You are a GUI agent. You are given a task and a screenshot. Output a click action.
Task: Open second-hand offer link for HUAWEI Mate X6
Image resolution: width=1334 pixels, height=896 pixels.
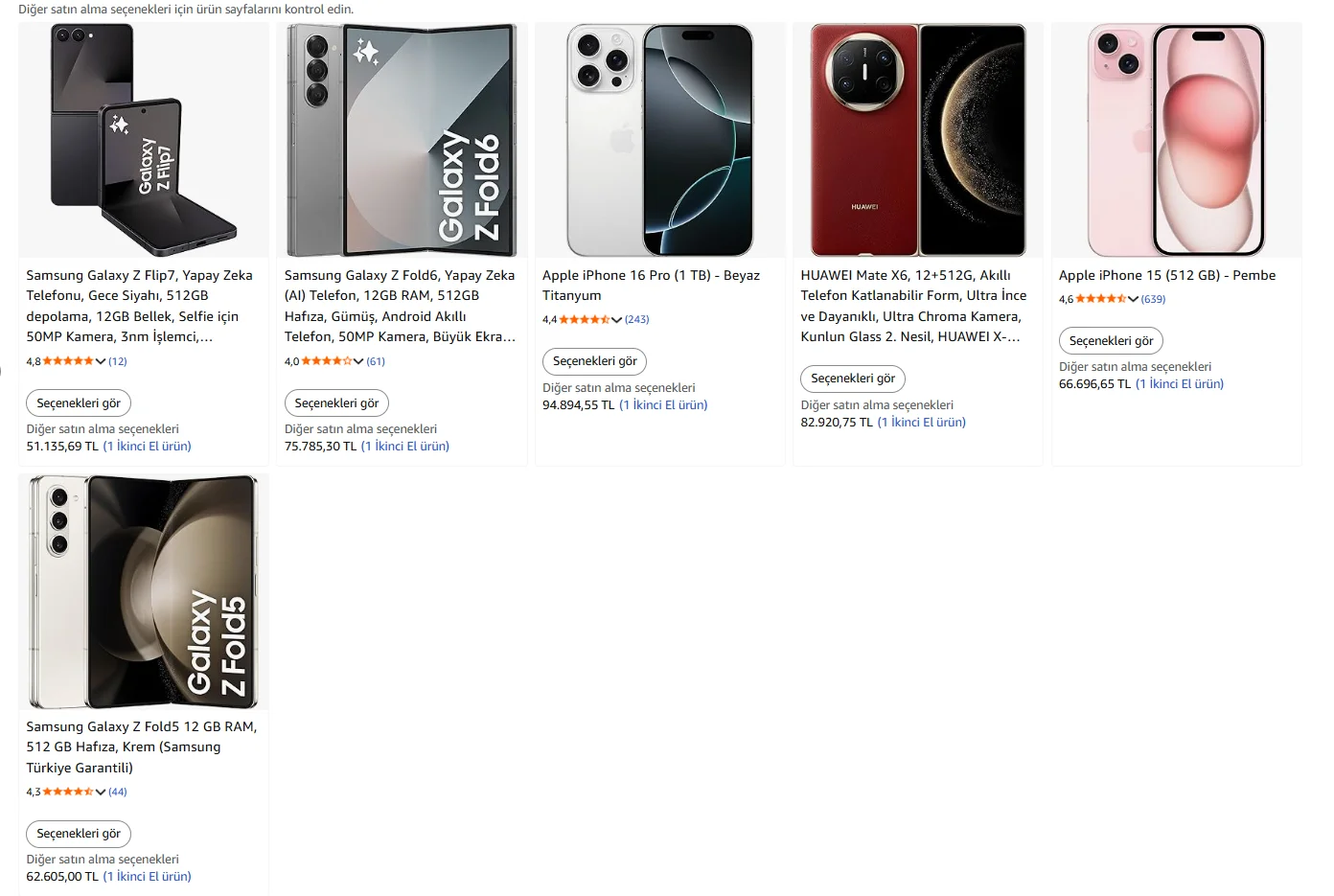[922, 422]
